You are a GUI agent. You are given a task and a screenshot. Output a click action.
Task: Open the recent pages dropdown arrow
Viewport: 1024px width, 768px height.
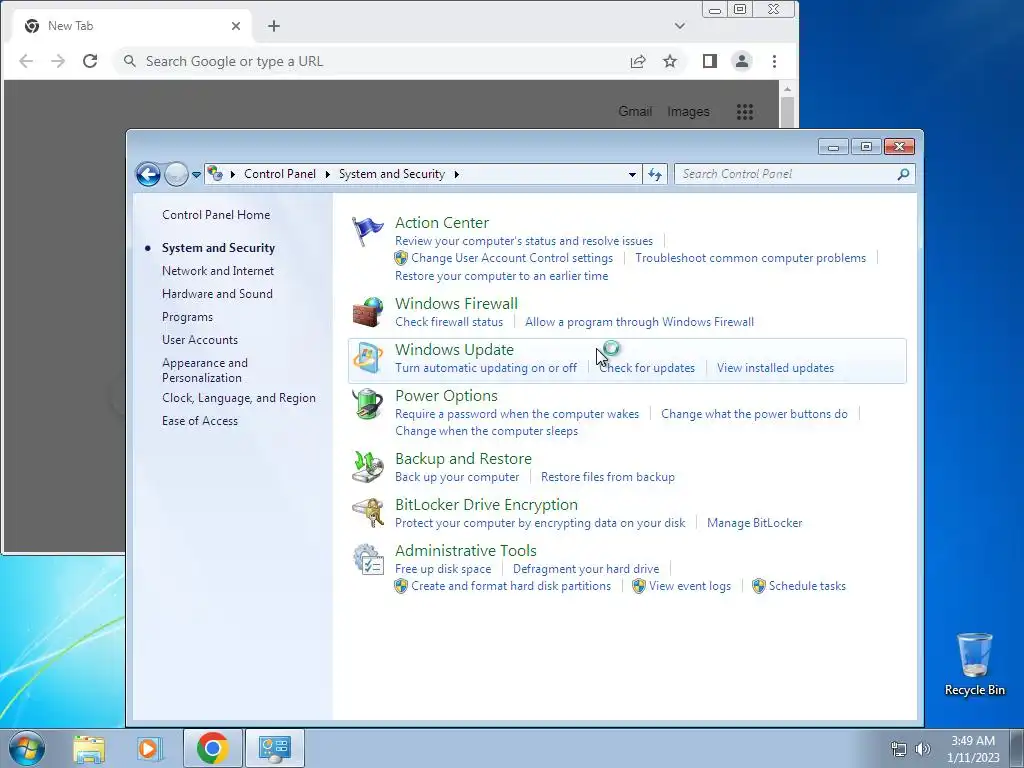[196, 174]
